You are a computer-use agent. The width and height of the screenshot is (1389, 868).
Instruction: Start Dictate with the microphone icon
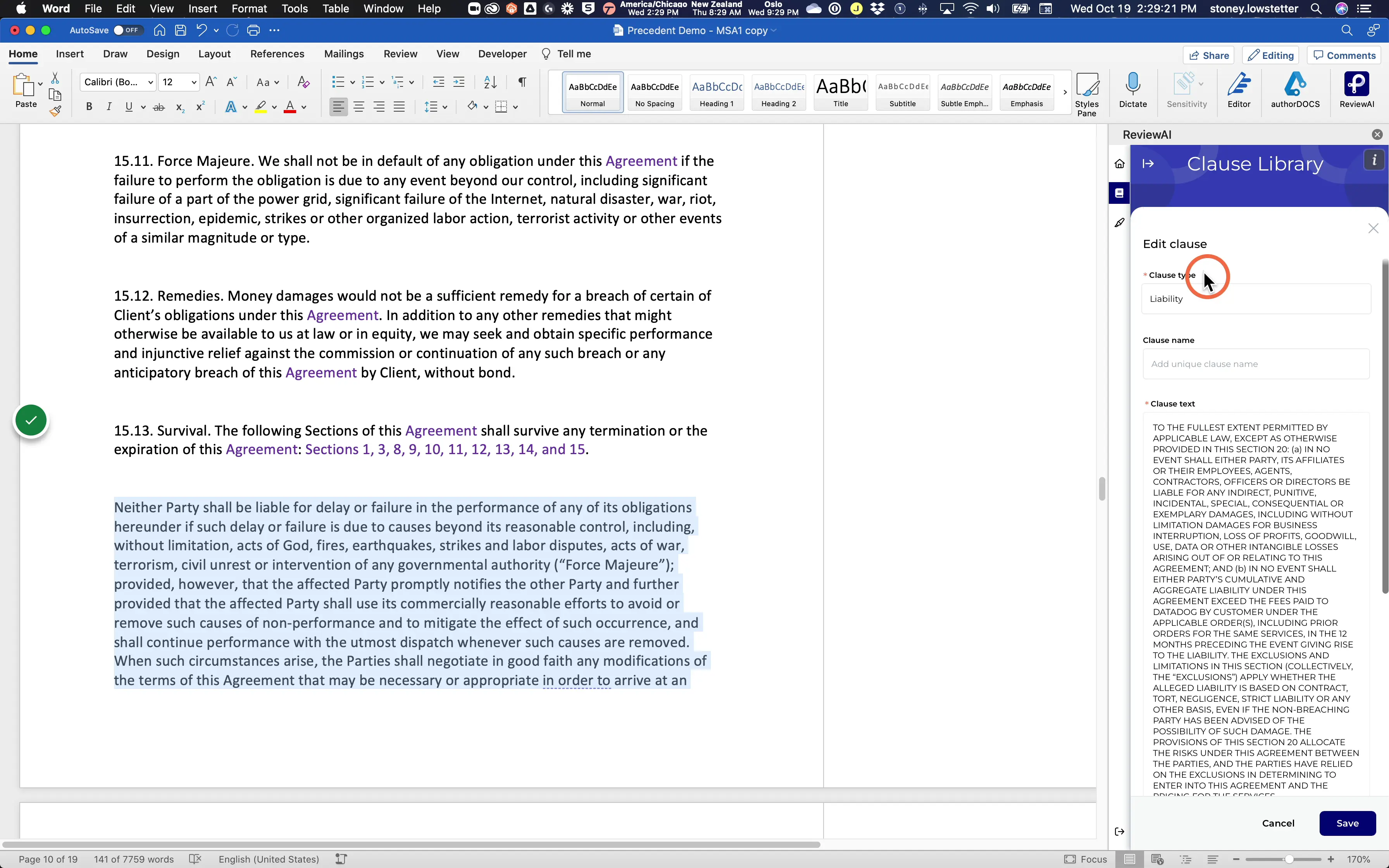[x=1132, y=90]
